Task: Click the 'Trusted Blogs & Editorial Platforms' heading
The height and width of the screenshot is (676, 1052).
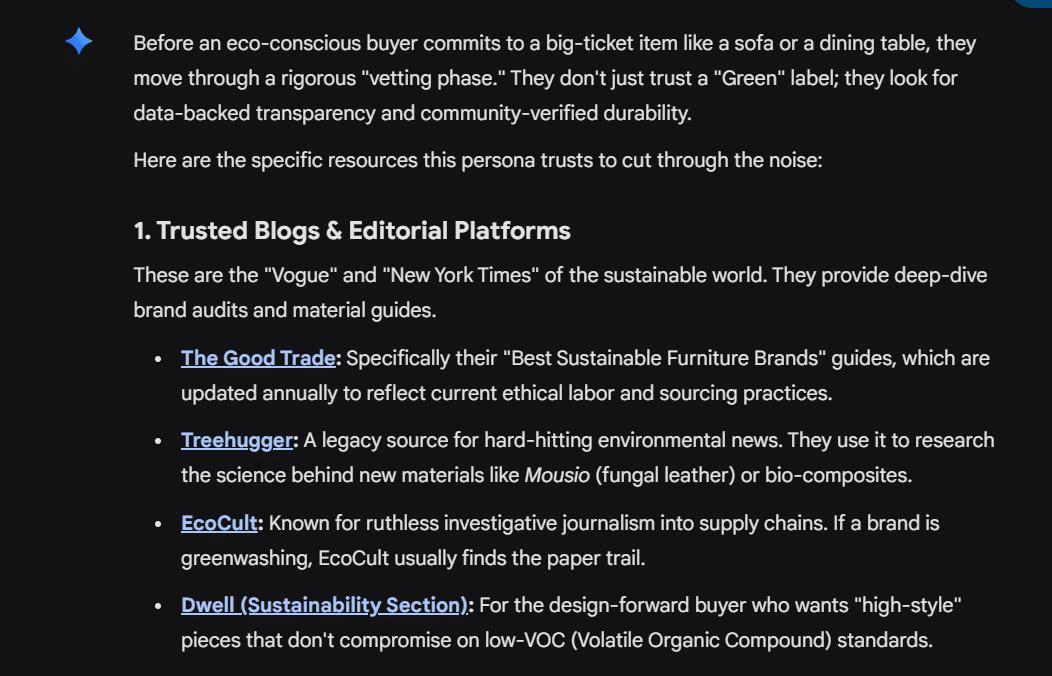Action: coord(352,231)
